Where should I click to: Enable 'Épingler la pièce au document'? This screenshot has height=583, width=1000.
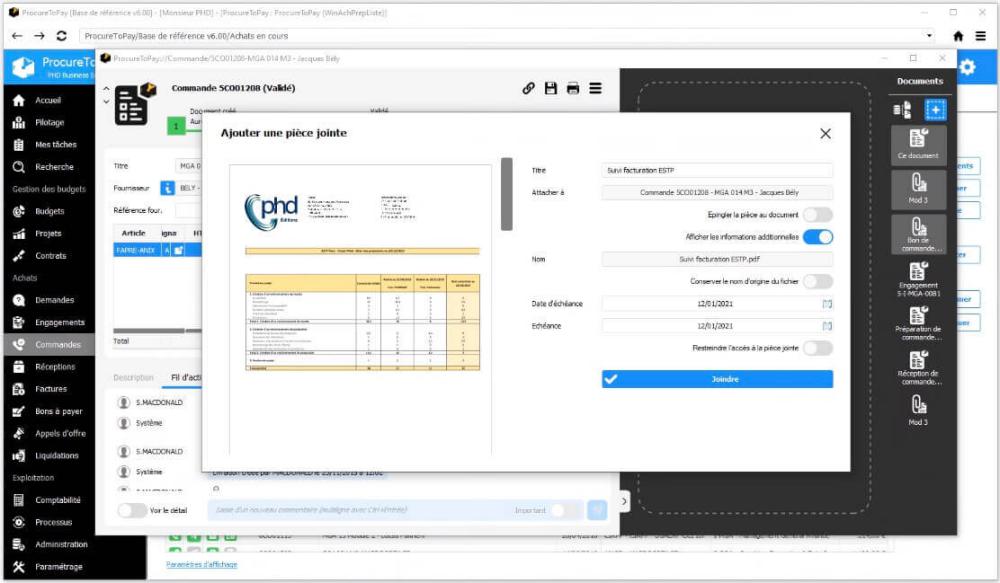click(x=818, y=214)
